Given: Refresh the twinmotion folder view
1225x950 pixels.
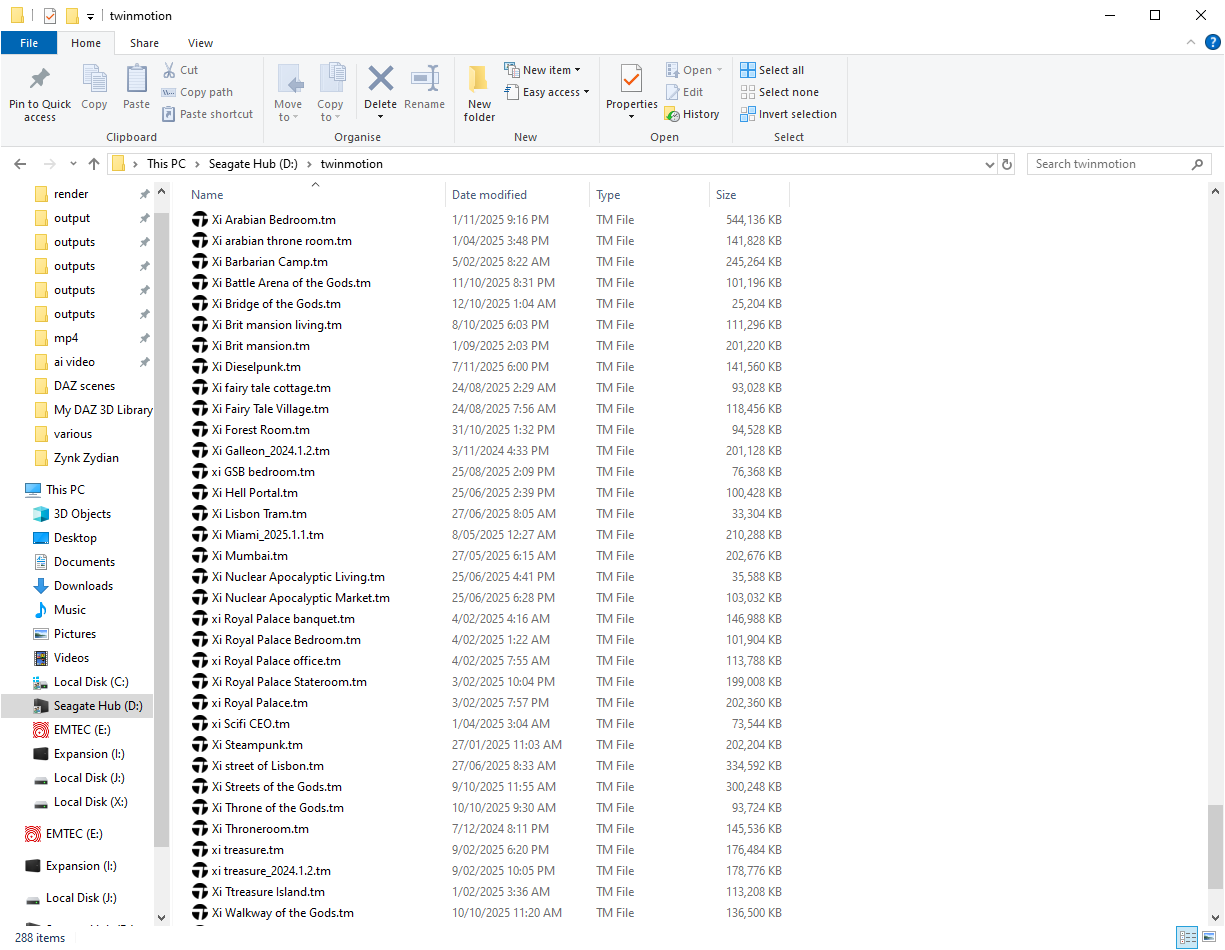Looking at the screenshot, I should pos(1007,164).
